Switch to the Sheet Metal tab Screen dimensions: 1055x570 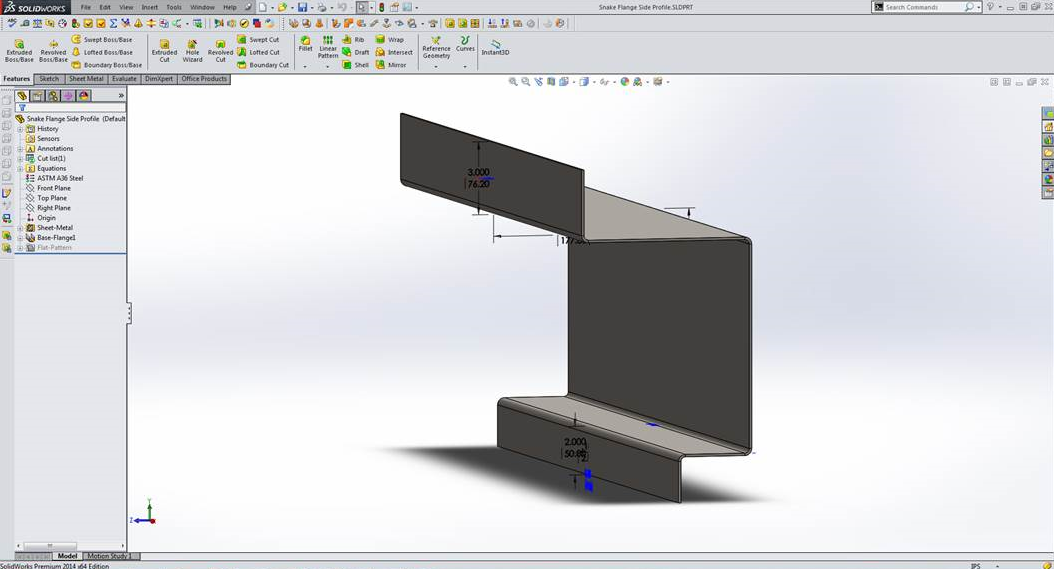85,79
